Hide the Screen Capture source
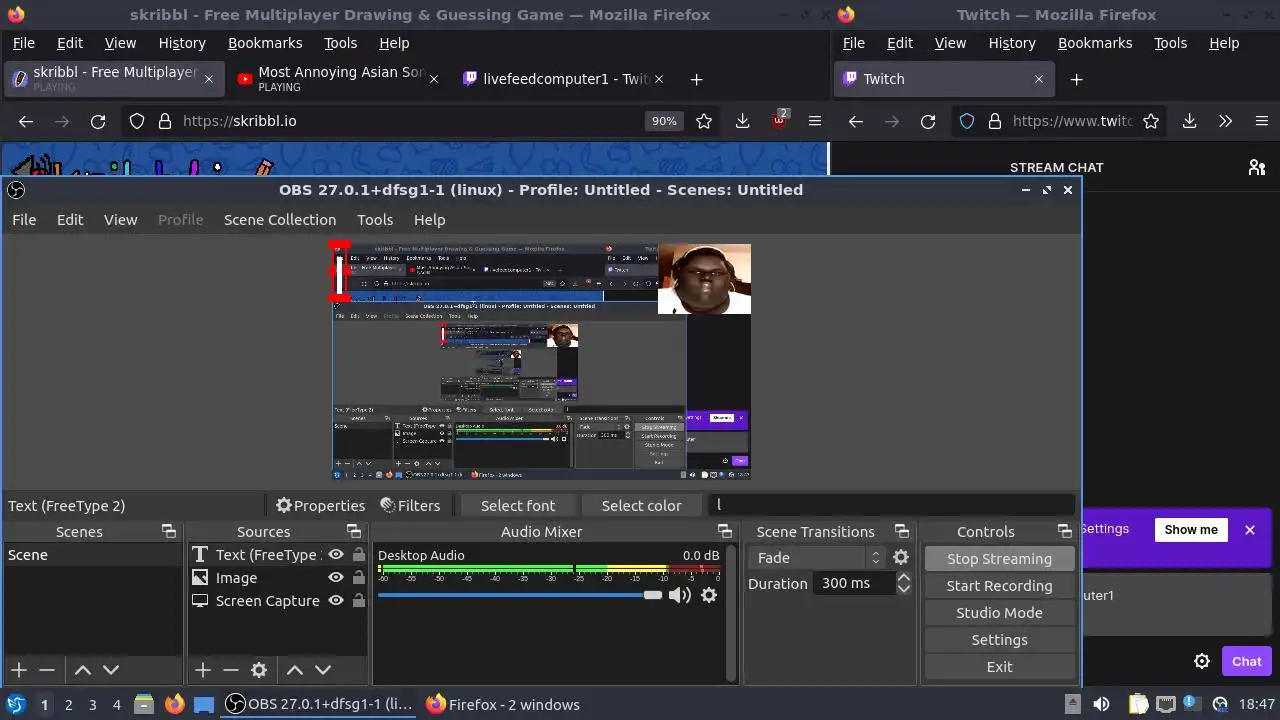This screenshot has width=1280, height=720. [336, 601]
